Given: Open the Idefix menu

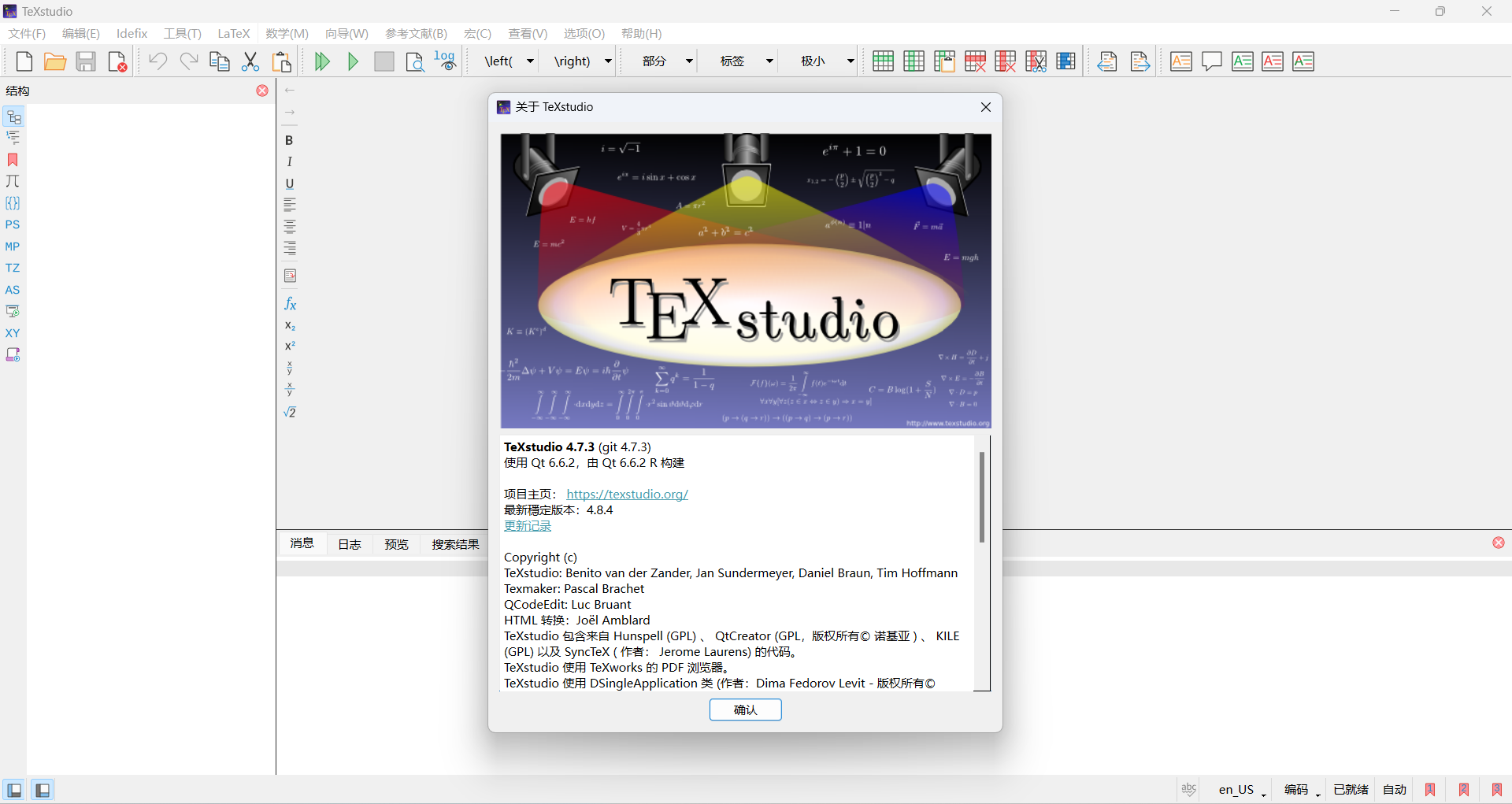Looking at the screenshot, I should point(132,34).
